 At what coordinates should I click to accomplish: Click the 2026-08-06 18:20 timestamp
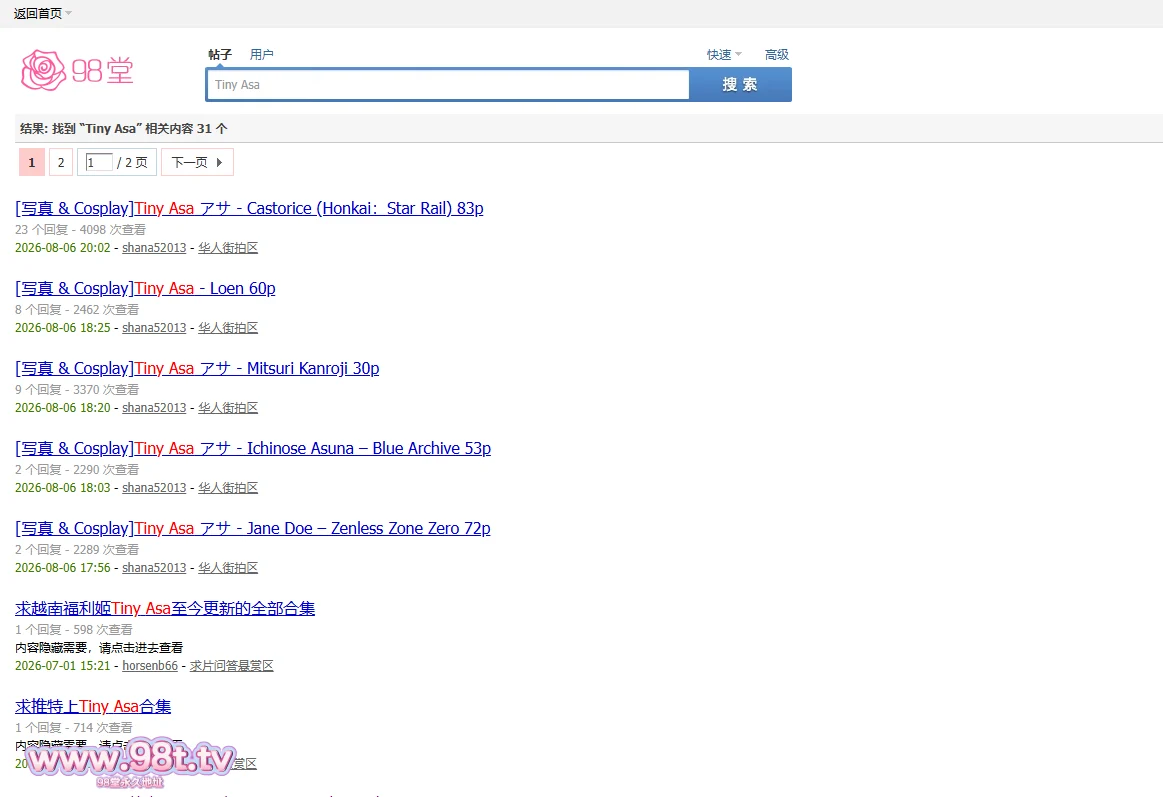pos(62,408)
